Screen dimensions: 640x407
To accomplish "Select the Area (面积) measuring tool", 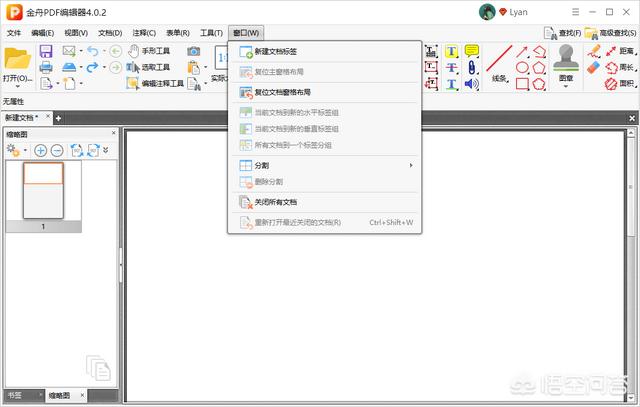I will pos(621,84).
